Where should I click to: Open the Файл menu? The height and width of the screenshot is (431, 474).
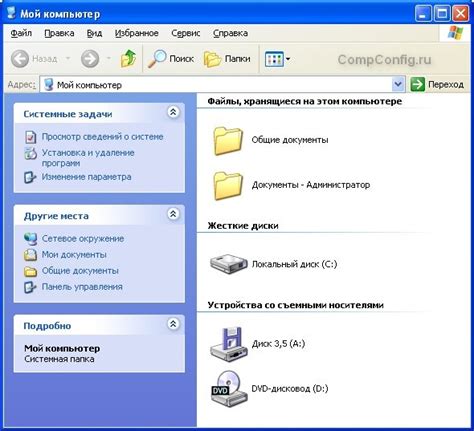[21, 33]
